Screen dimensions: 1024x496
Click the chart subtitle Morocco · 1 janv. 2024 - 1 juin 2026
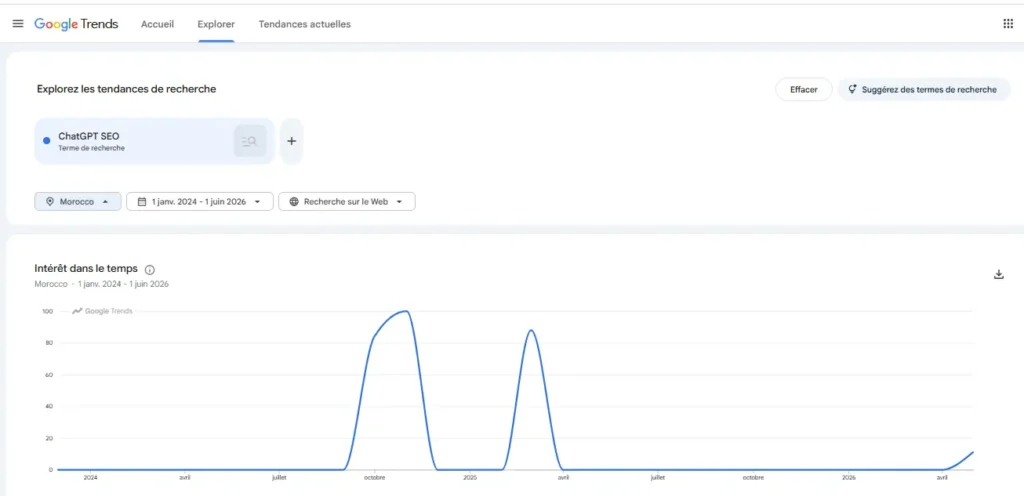point(102,284)
